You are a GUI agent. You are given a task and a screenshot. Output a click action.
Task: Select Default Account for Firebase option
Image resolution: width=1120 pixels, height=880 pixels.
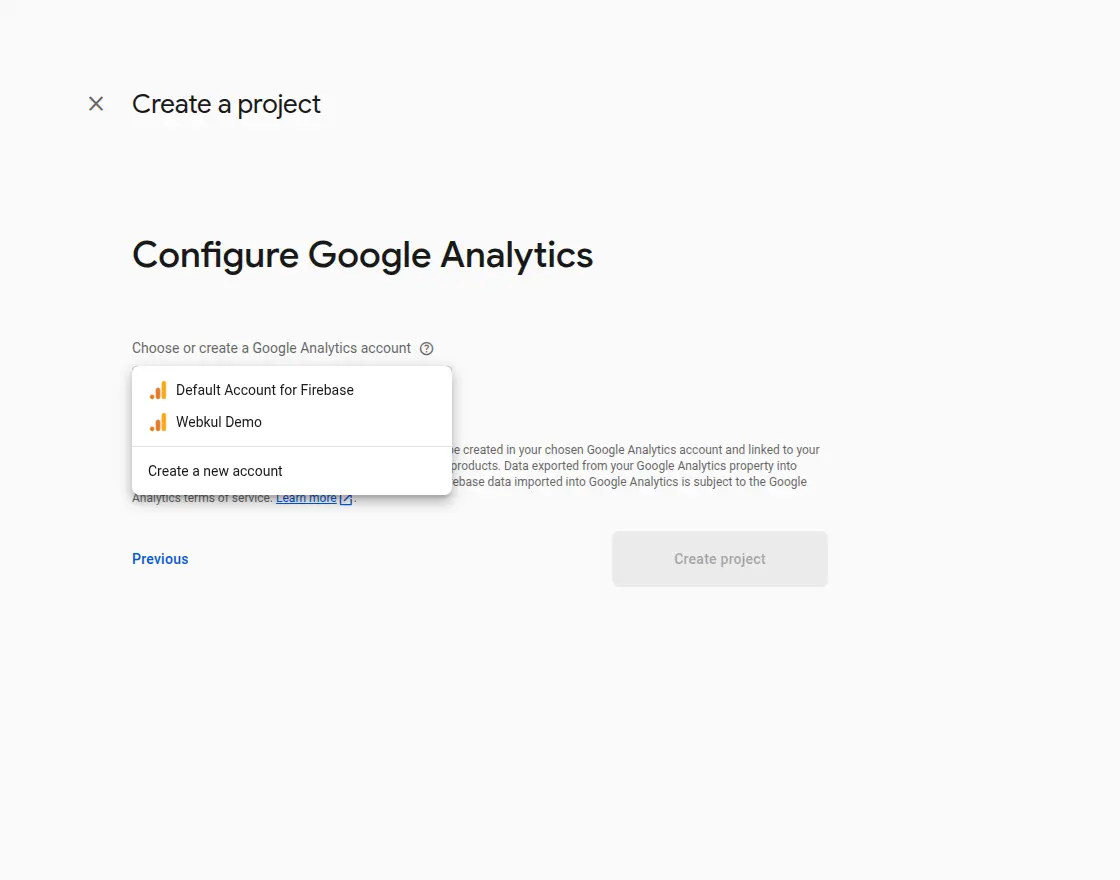coord(265,390)
